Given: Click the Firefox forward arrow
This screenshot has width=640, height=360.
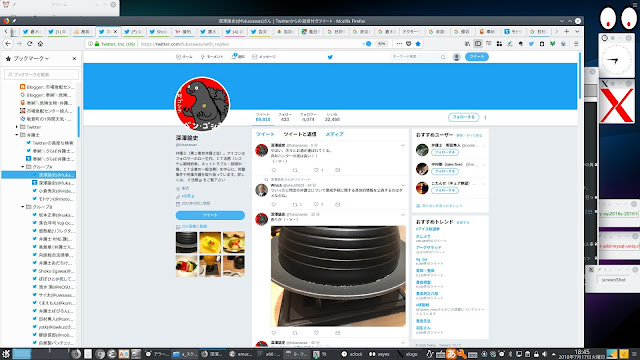Looking at the screenshot, I should pyautogui.click(x=18, y=44).
